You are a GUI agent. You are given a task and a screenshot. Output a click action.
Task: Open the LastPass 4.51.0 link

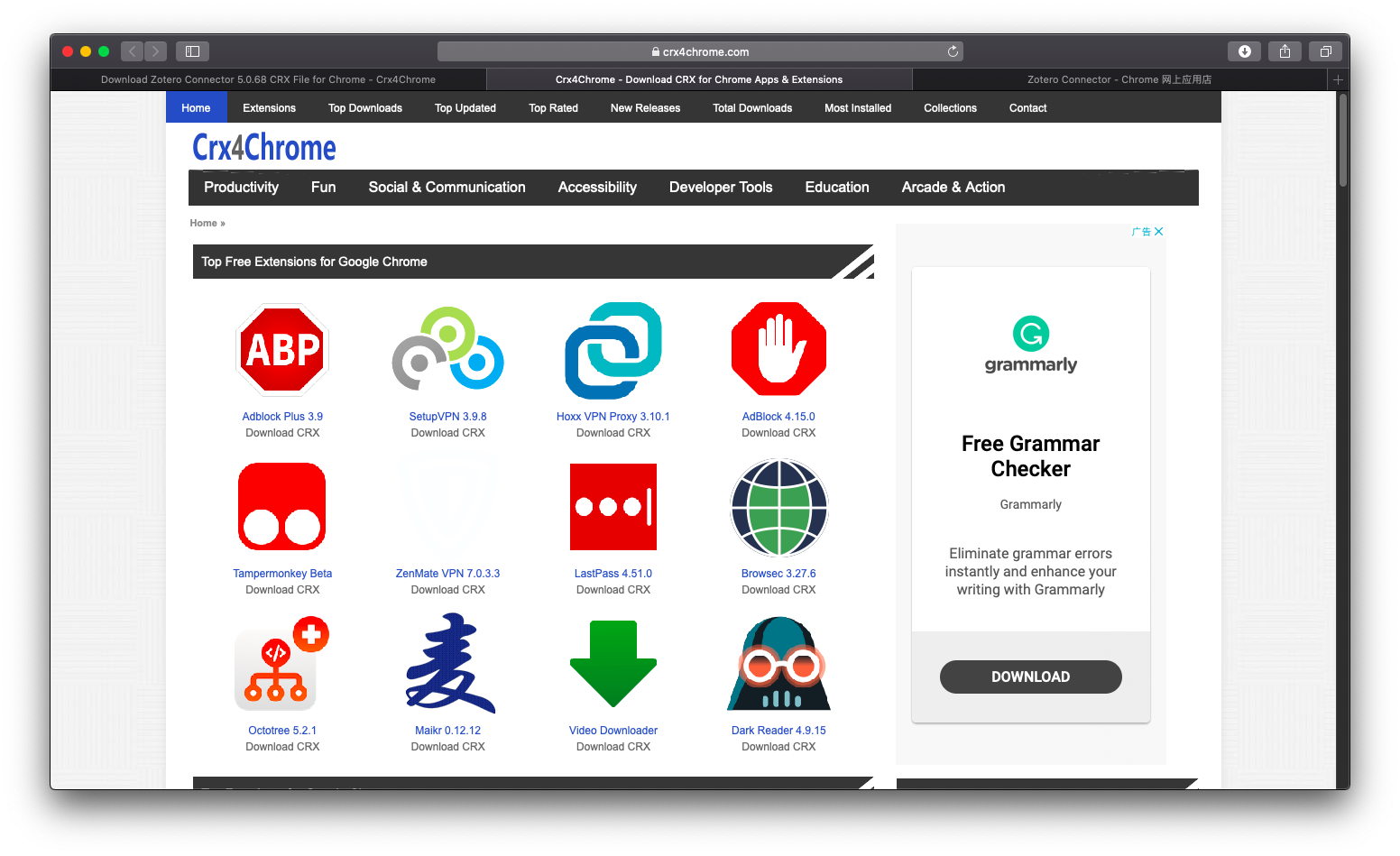tap(613, 574)
